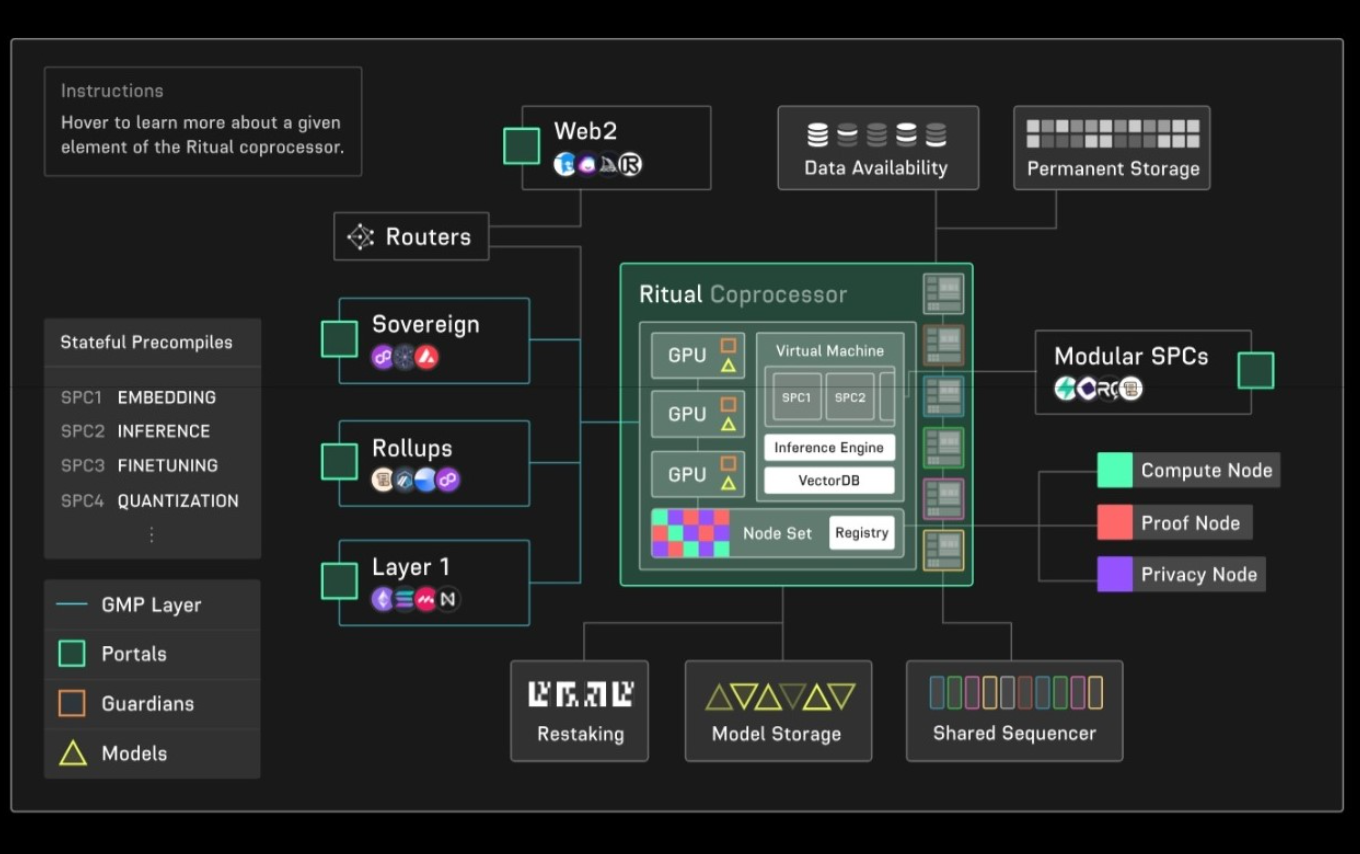The image size is (1360, 854).
Task: Select SPC2 INFERENCE in the Stateful Precompiles list
Action: pyautogui.click(x=135, y=431)
